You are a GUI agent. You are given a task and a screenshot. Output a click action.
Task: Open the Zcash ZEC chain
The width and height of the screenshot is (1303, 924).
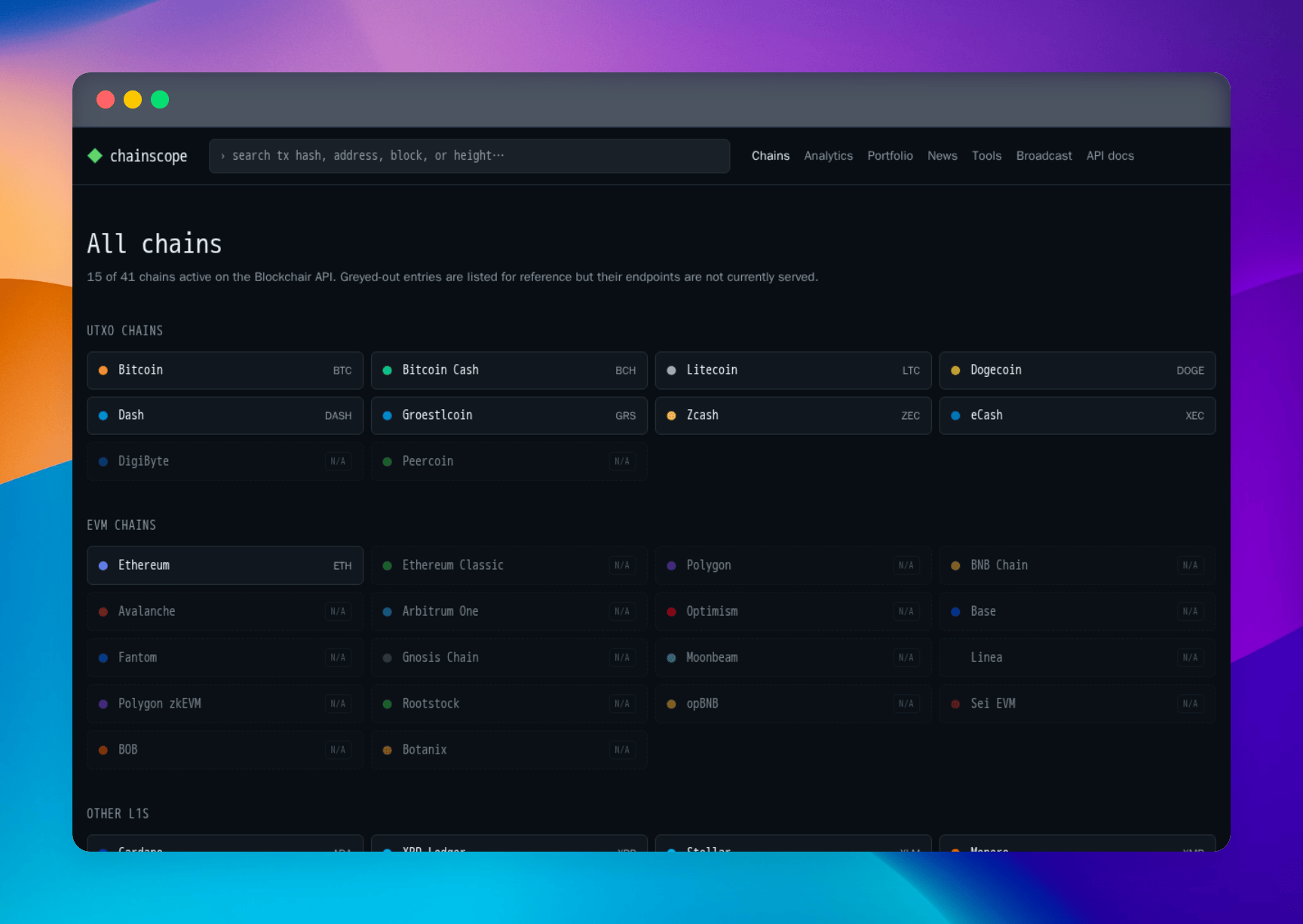tap(793, 415)
